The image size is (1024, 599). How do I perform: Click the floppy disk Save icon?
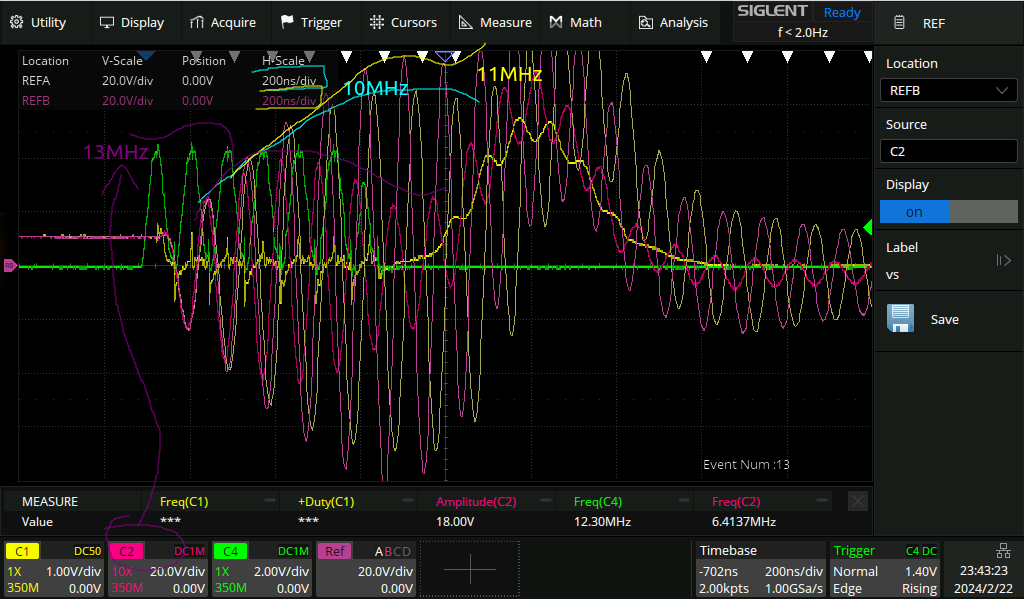pyautogui.click(x=901, y=319)
